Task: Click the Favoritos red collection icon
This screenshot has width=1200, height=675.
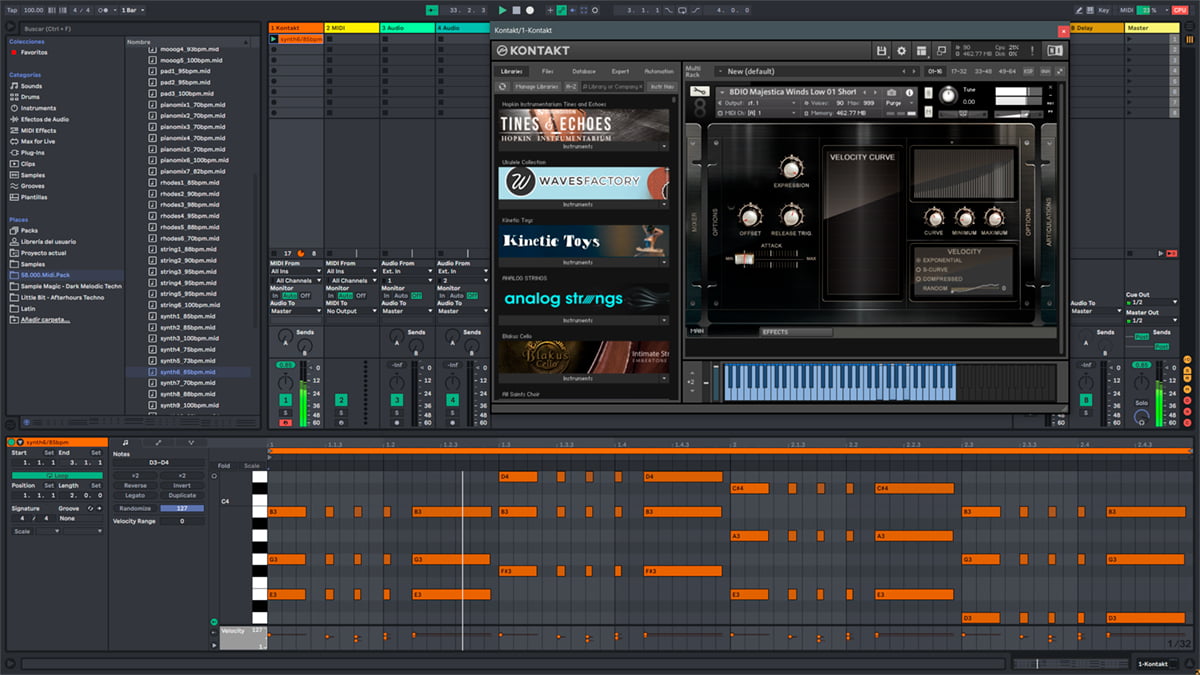Action: click(14, 52)
